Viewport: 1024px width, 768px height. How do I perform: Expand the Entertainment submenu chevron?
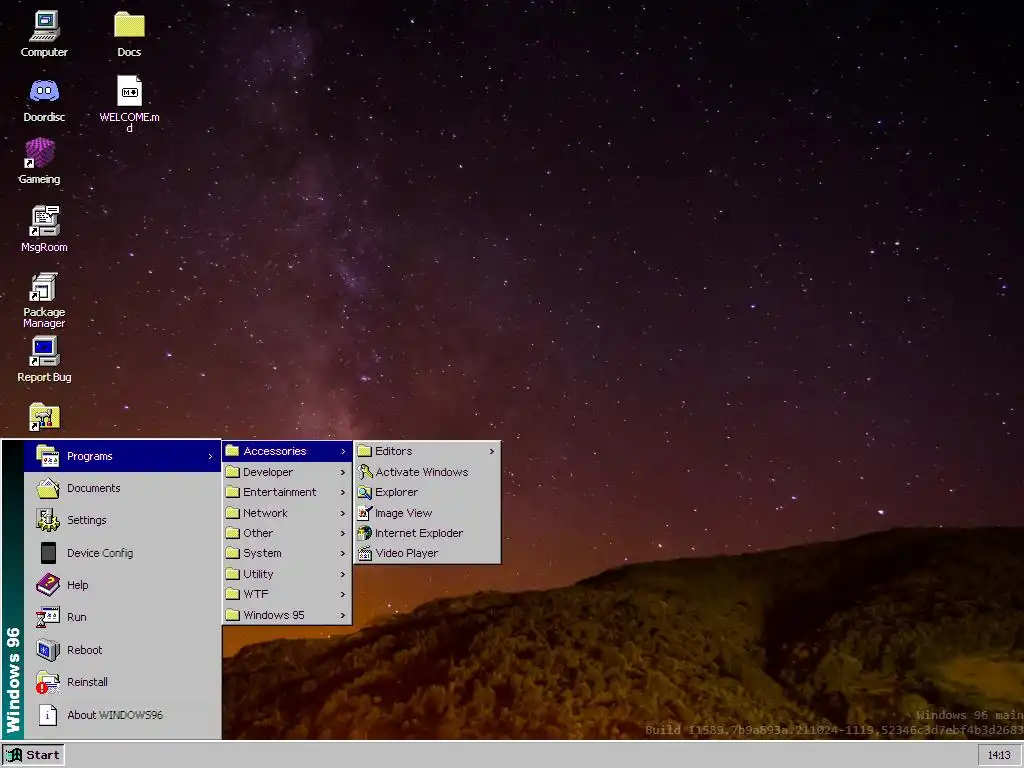(x=343, y=492)
